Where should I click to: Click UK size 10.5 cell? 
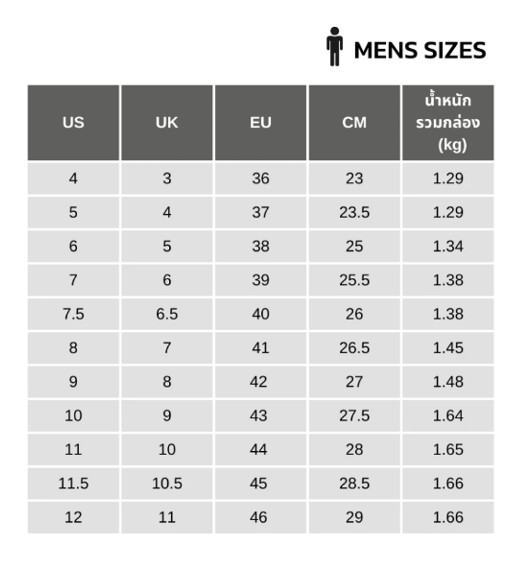[167, 483]
